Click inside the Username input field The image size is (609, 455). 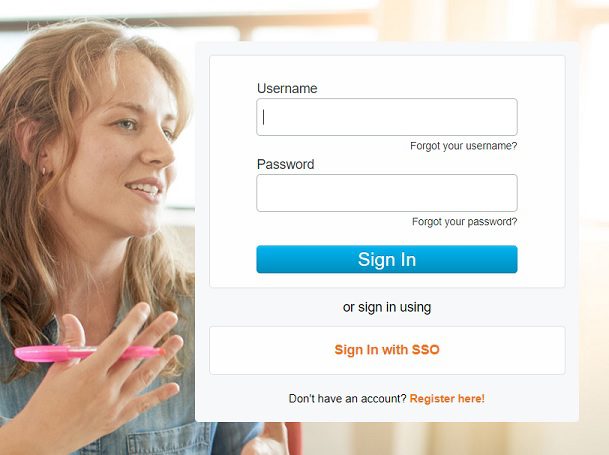click(x=387, y=117)
